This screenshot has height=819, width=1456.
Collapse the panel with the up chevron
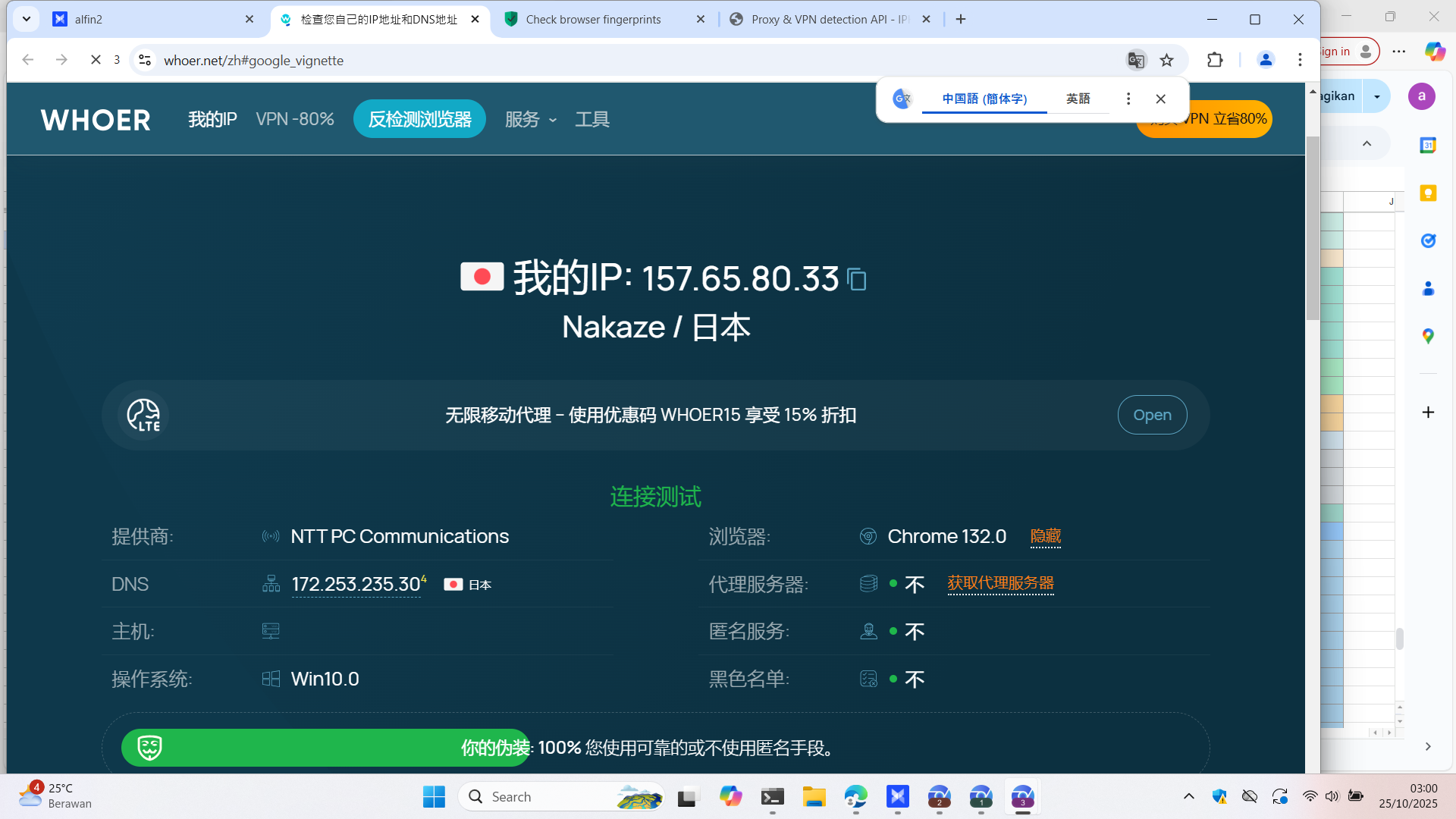point(1367,143)
